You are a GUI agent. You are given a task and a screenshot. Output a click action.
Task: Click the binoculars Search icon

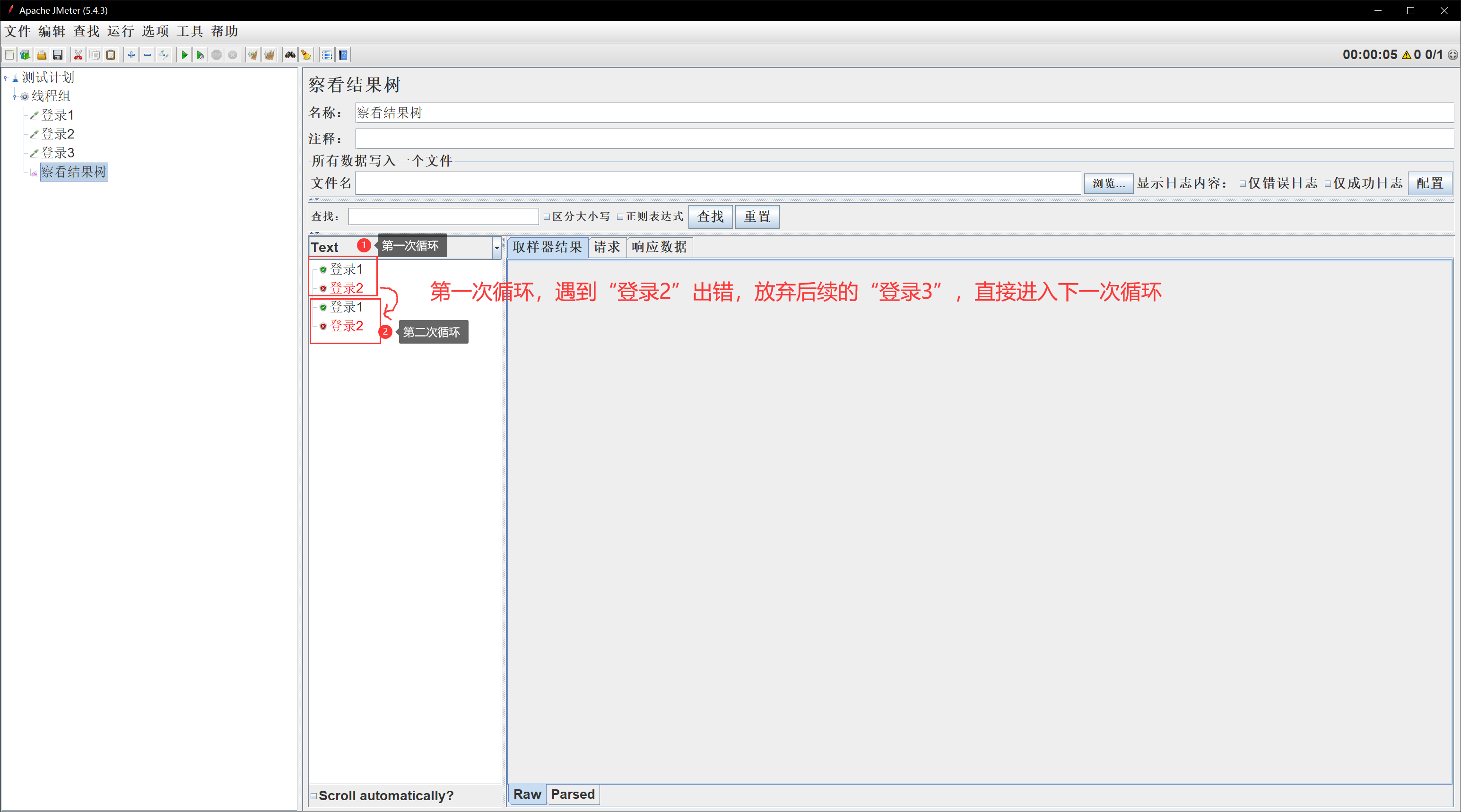[x=290, y=55]
